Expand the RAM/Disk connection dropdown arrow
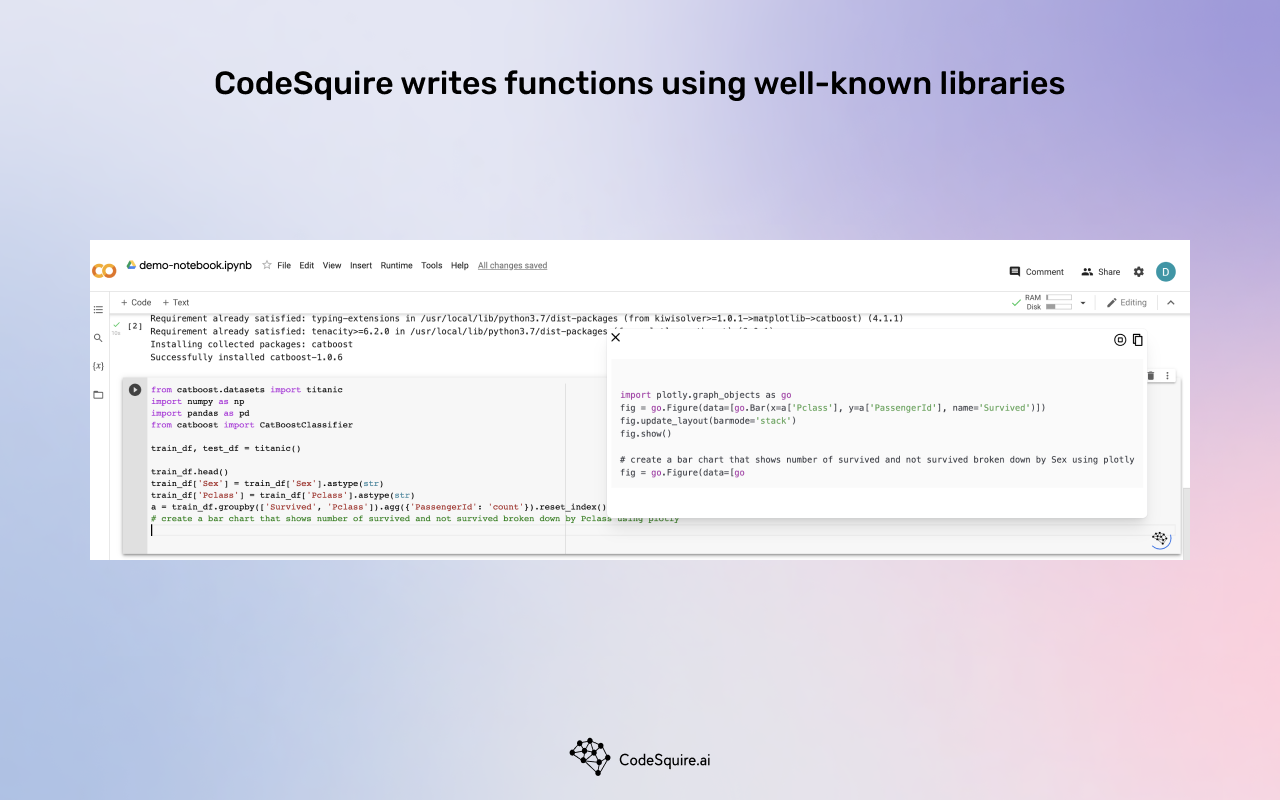1280x800 pixels. pos(1082,303)
